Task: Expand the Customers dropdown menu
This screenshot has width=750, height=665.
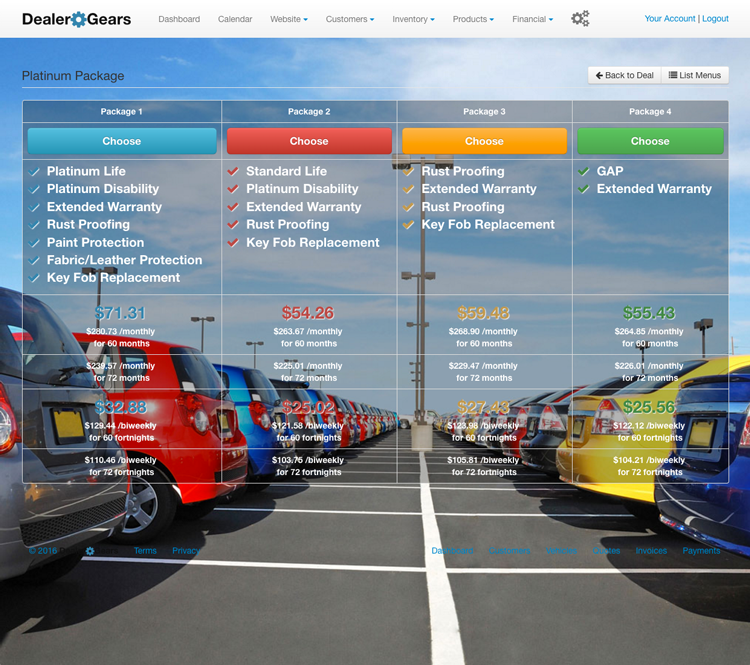Action: tap(350, 19)
